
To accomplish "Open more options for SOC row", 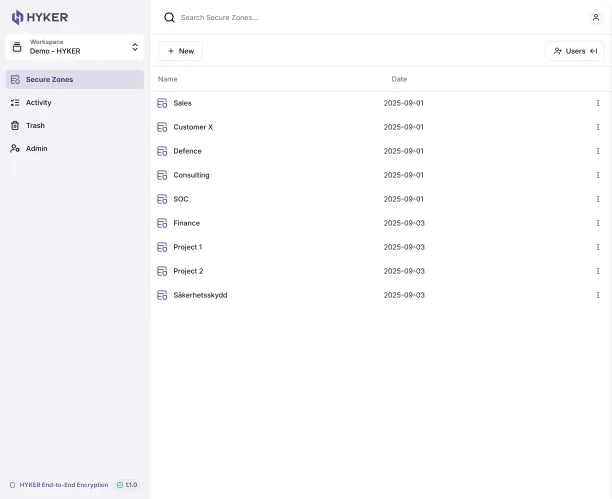I will pos(598,199).
